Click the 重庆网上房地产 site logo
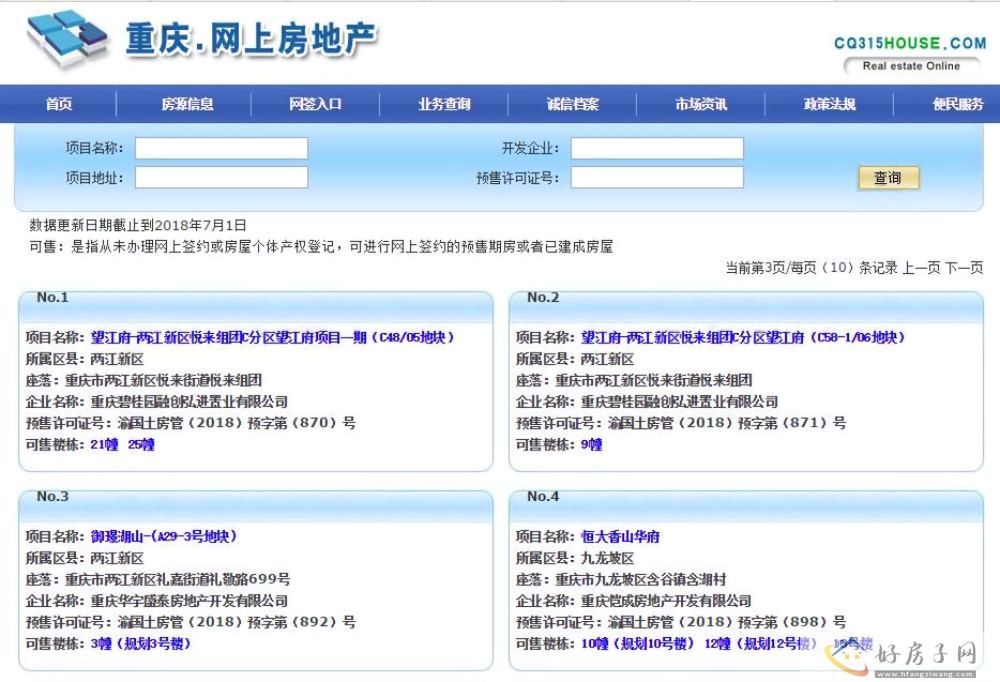 pos(200,40)
